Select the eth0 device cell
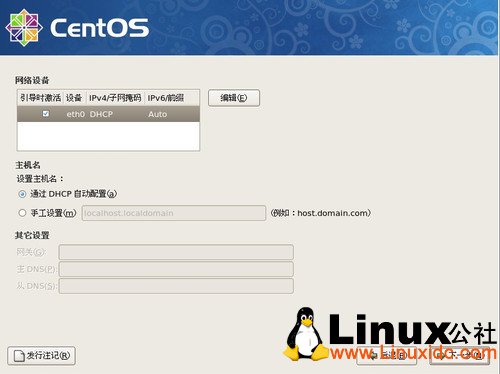This screenshot has width=500, height=374. [x=76, y=114]
